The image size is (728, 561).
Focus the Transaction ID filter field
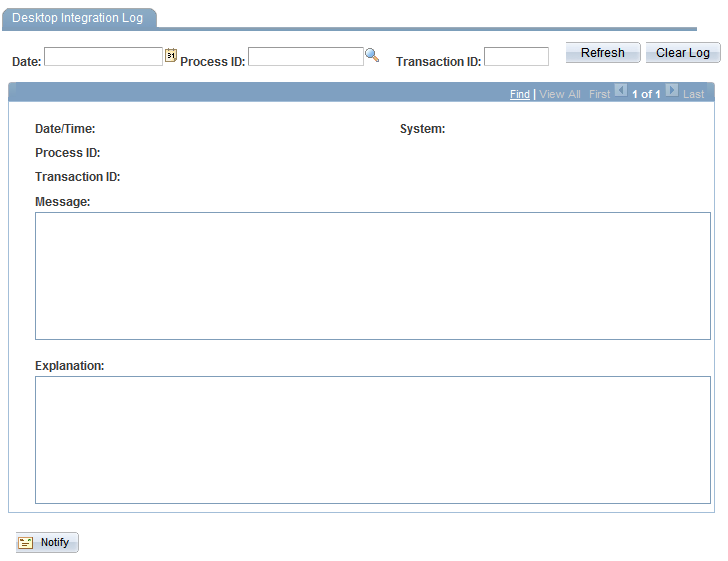tap(516, 56)
